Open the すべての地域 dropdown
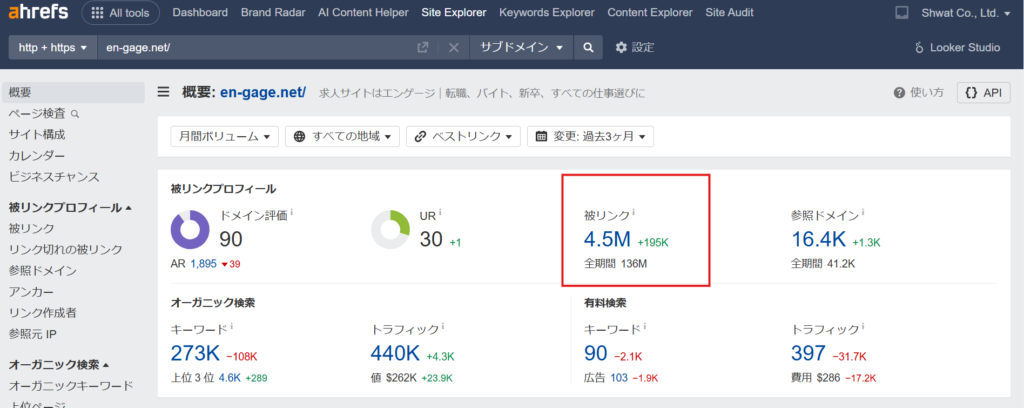Screen dimensions: 1024x408 click(342, 136)
